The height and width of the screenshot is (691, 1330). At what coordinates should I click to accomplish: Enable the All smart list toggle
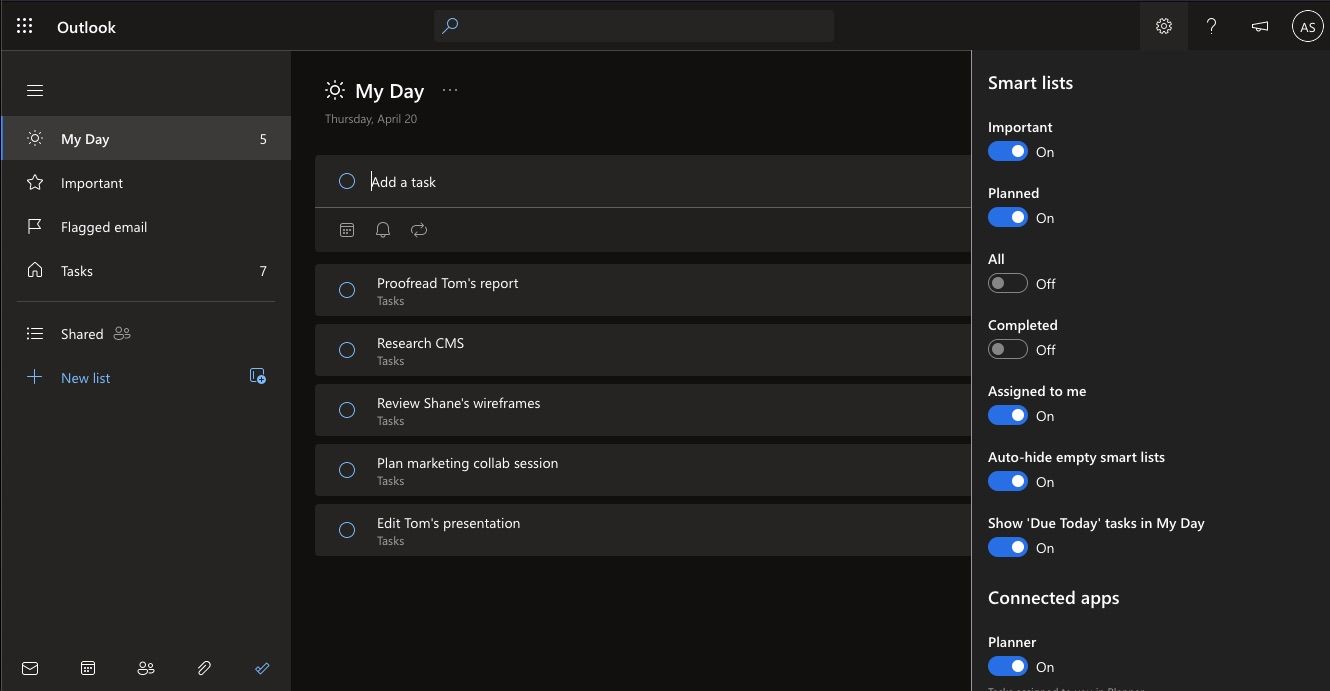(1007, 284)
